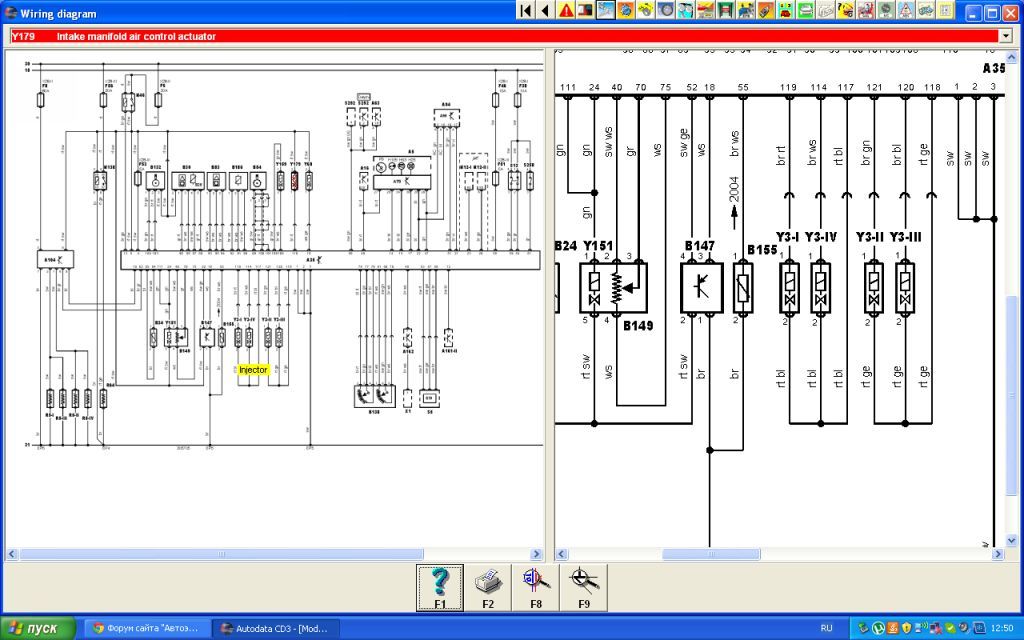The height and width of the screenshot is (640, 1024).
Task: Open the red warning triangle toolbar icon
Action: point(566,10)
